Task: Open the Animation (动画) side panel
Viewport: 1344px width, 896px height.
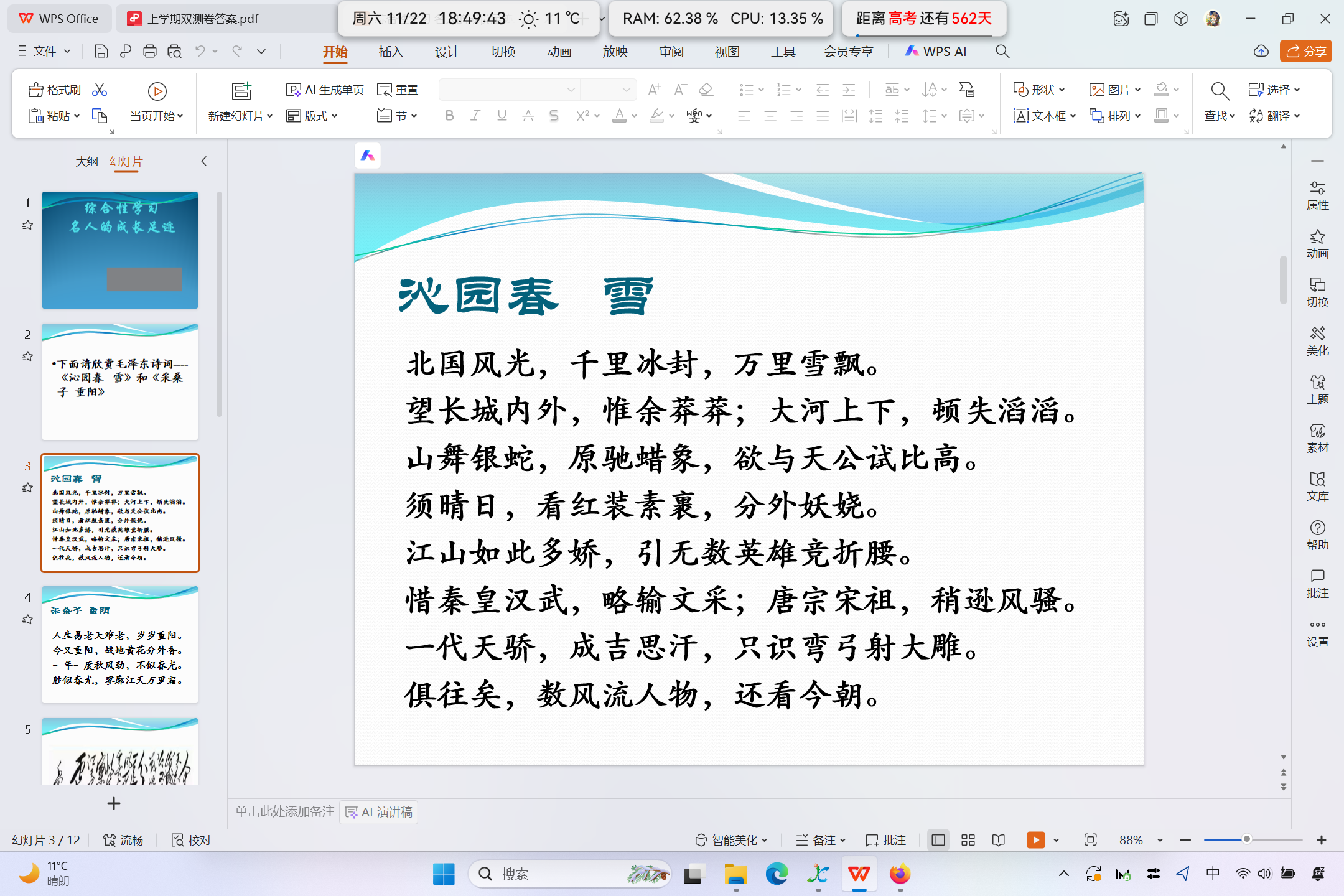Action: point(1317,244)
